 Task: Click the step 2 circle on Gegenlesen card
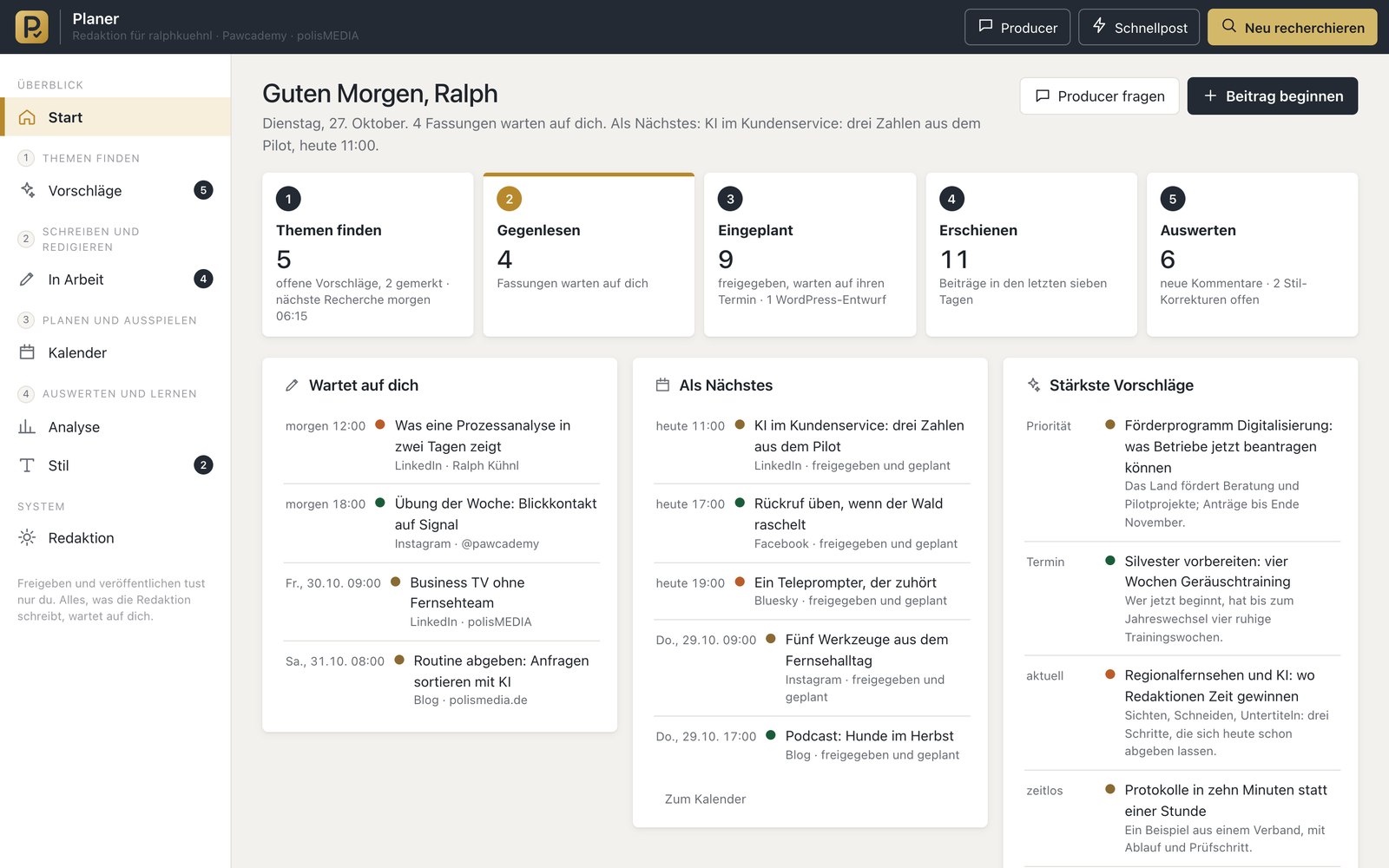pos(510,199)
